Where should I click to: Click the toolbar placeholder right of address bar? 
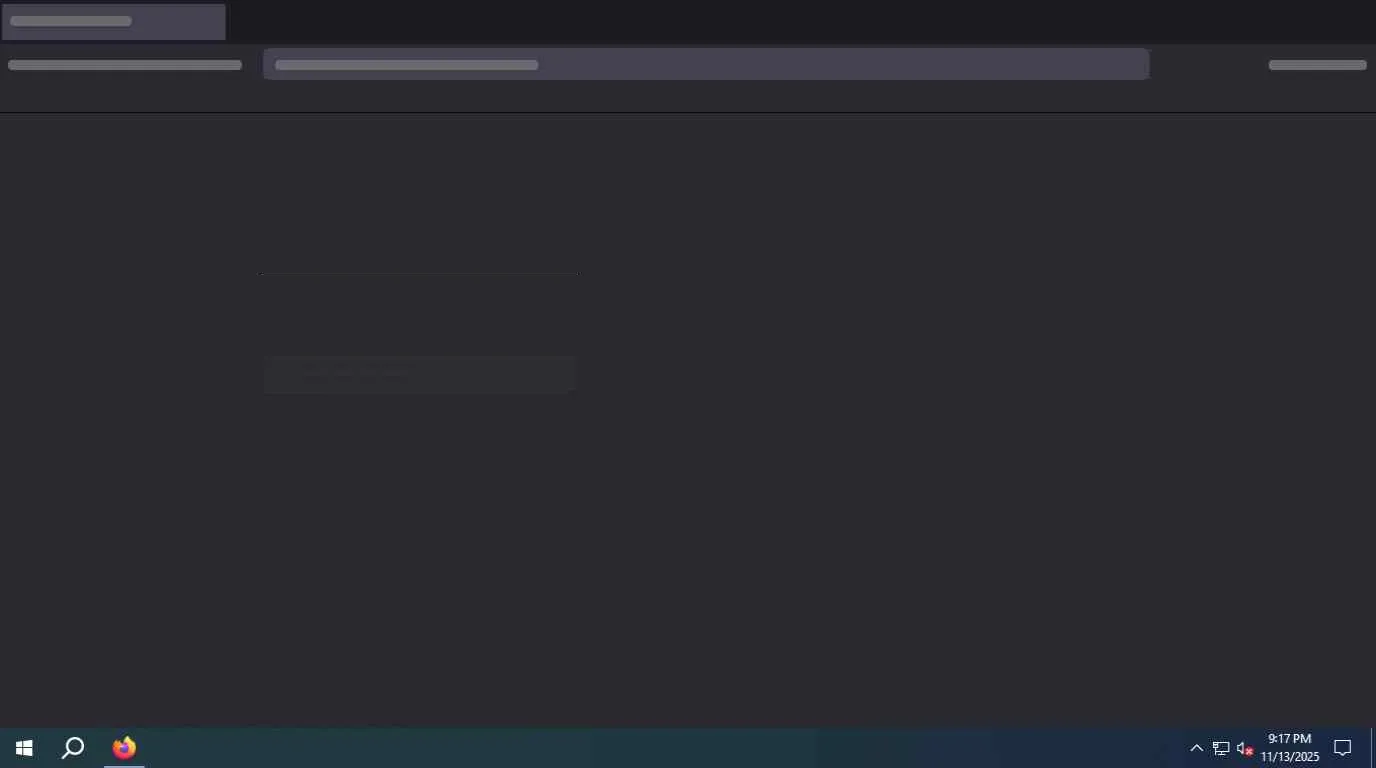click(x=1317, y=65)
